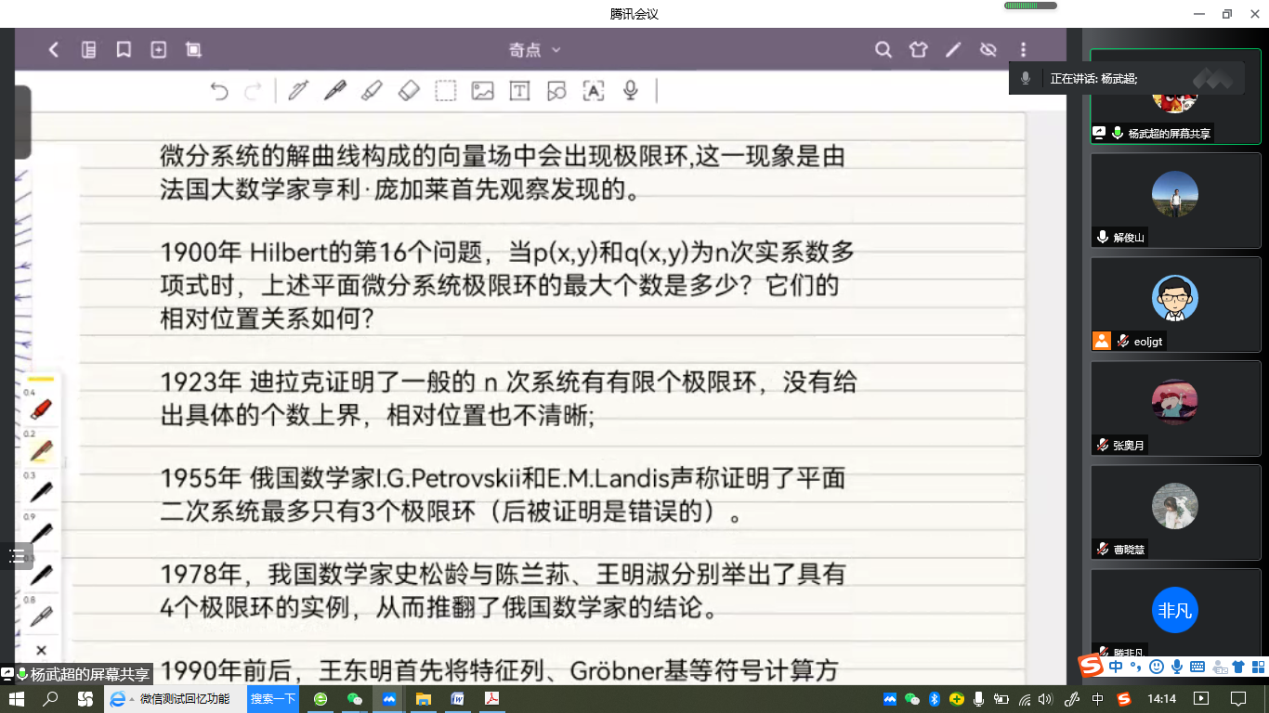Undo the last stroke

(219, 91)
